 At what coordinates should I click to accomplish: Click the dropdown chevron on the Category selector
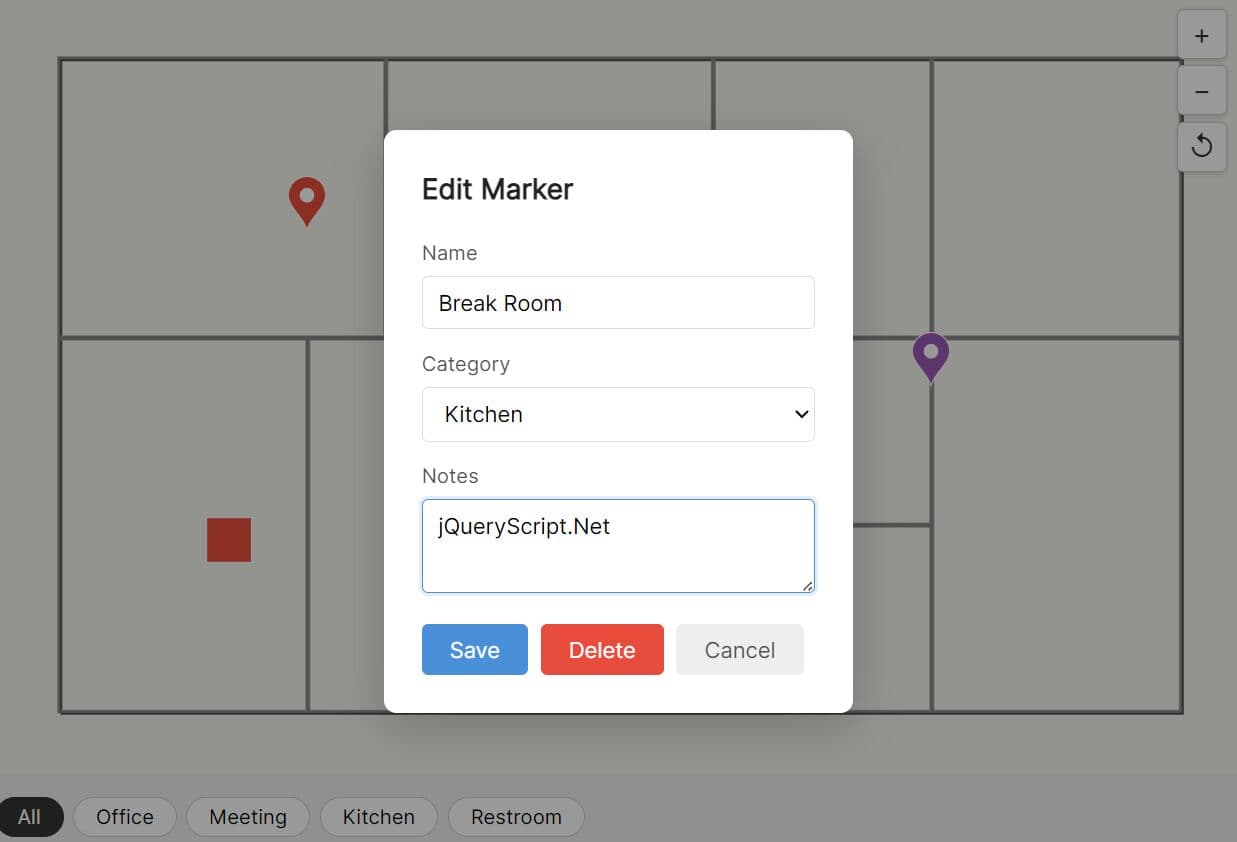pyautogui.click(x=800, y=413)
